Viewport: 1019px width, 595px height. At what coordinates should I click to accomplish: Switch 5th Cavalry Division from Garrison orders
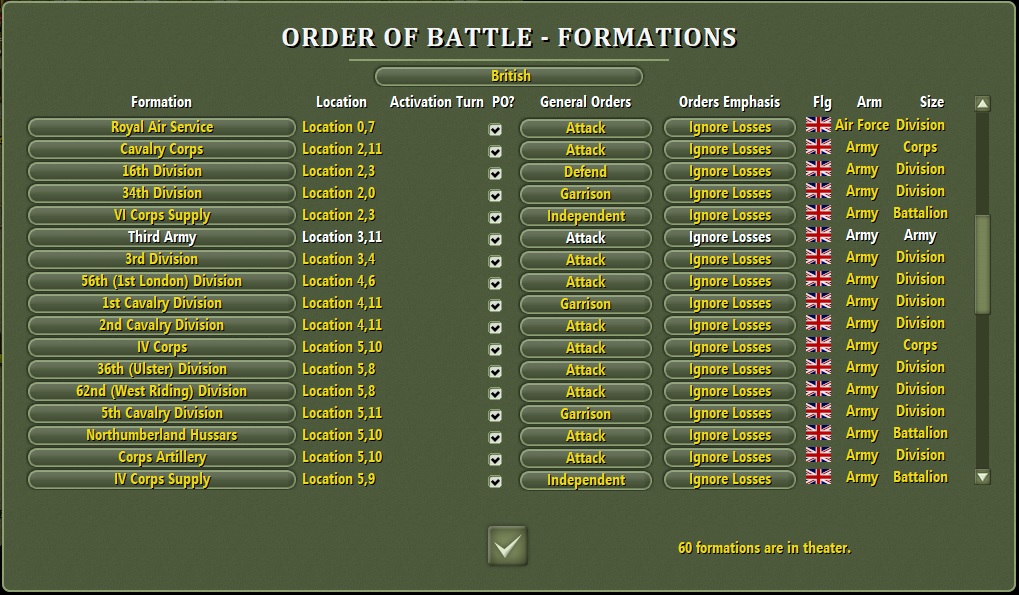click(x=585, y=413)
